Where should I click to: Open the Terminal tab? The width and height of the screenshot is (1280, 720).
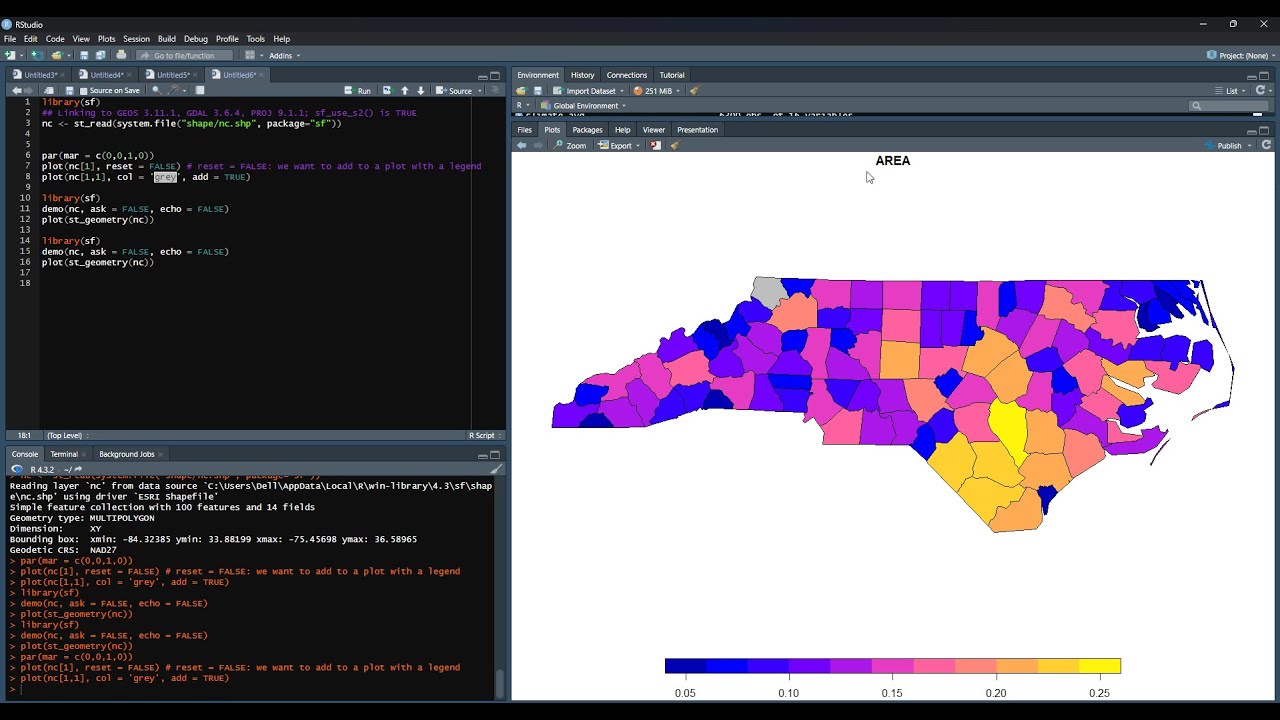click(x=64, y=454)
